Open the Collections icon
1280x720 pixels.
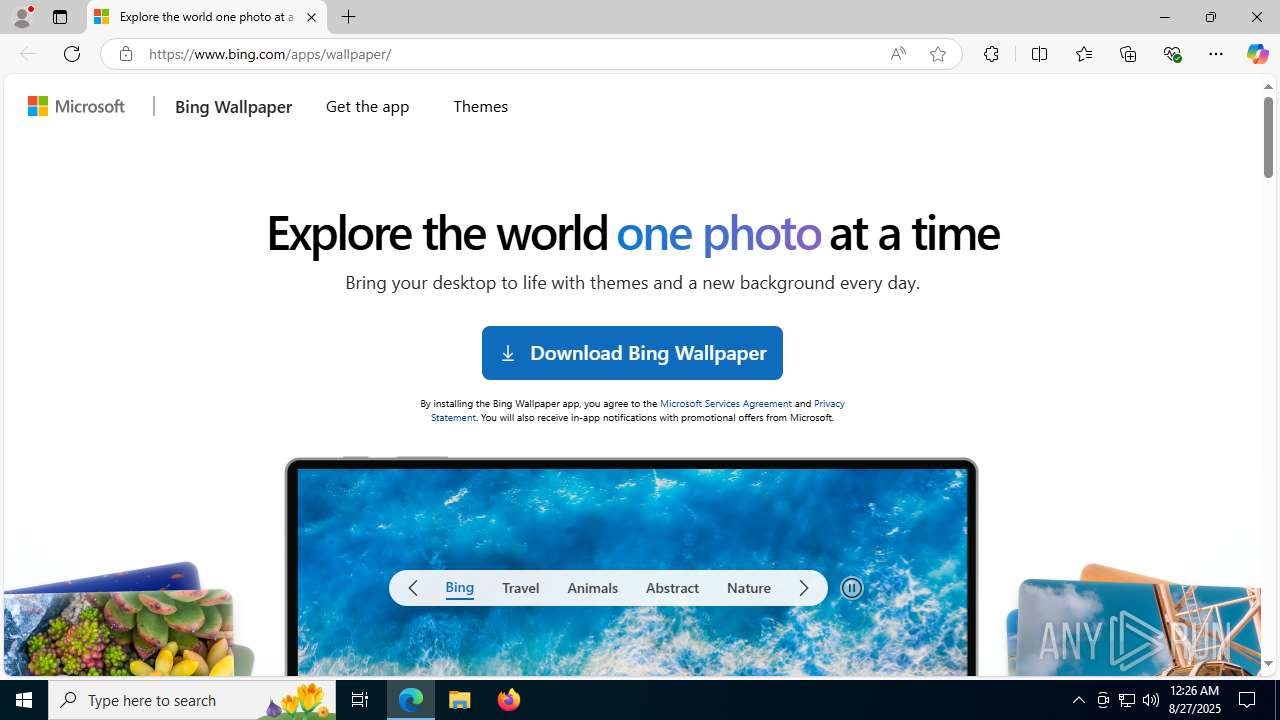click(x=1128, y=54)
